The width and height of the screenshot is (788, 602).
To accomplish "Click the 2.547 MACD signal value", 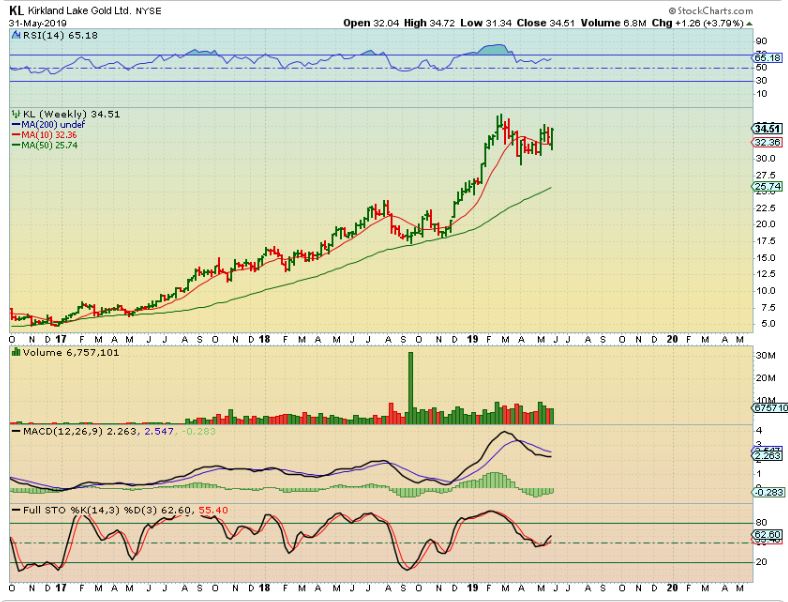I will click(x=159, y=431).
